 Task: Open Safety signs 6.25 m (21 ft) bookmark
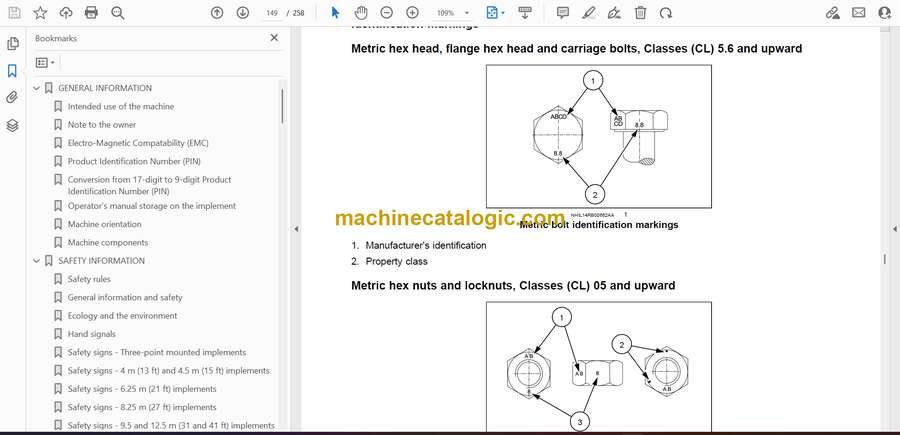coord(142,389)
